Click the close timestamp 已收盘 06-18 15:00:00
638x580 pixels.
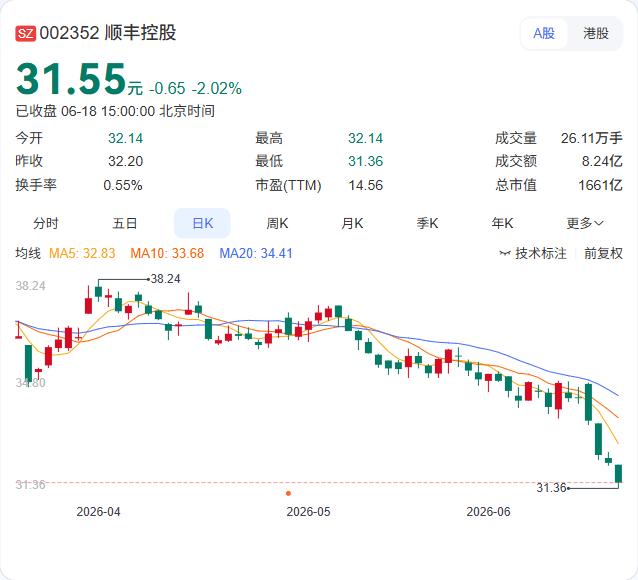pos(85,111)
